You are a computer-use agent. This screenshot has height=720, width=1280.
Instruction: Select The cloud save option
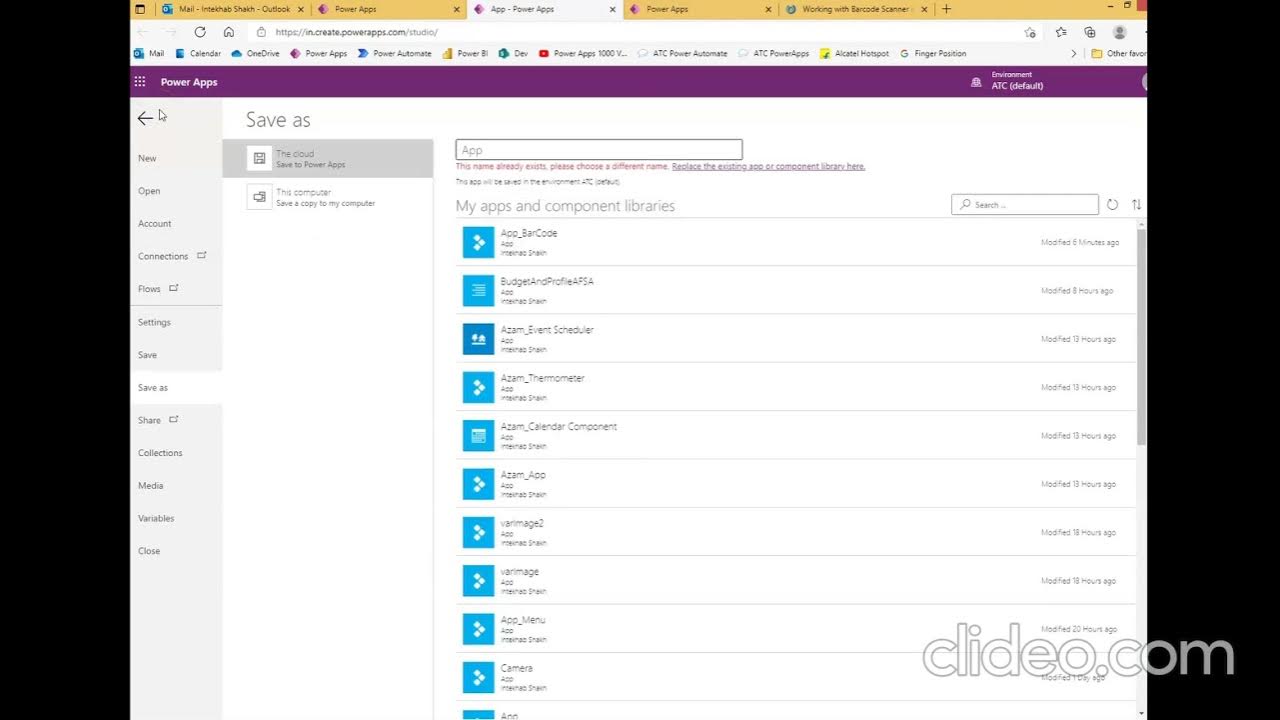(x=328, y=158)
